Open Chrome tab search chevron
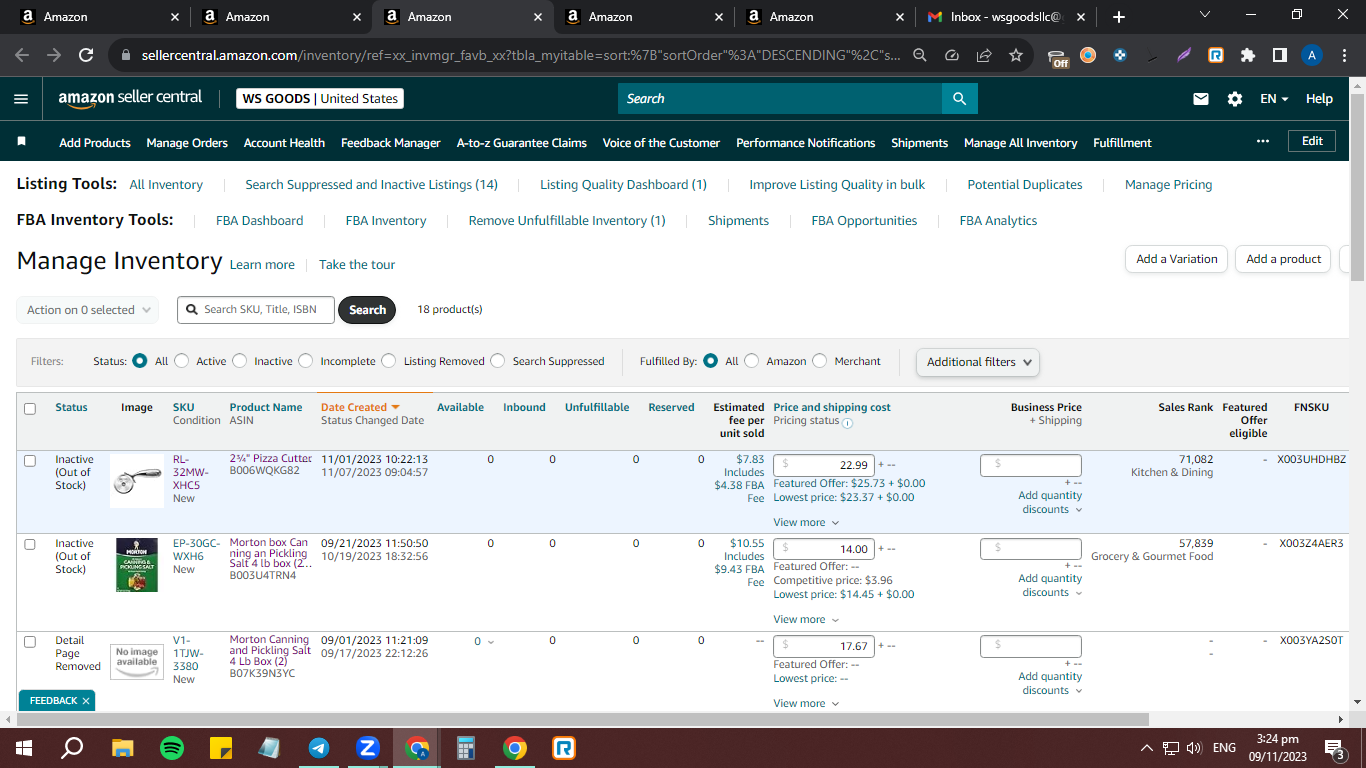Screen dimensions: 1366x768 1204,16
